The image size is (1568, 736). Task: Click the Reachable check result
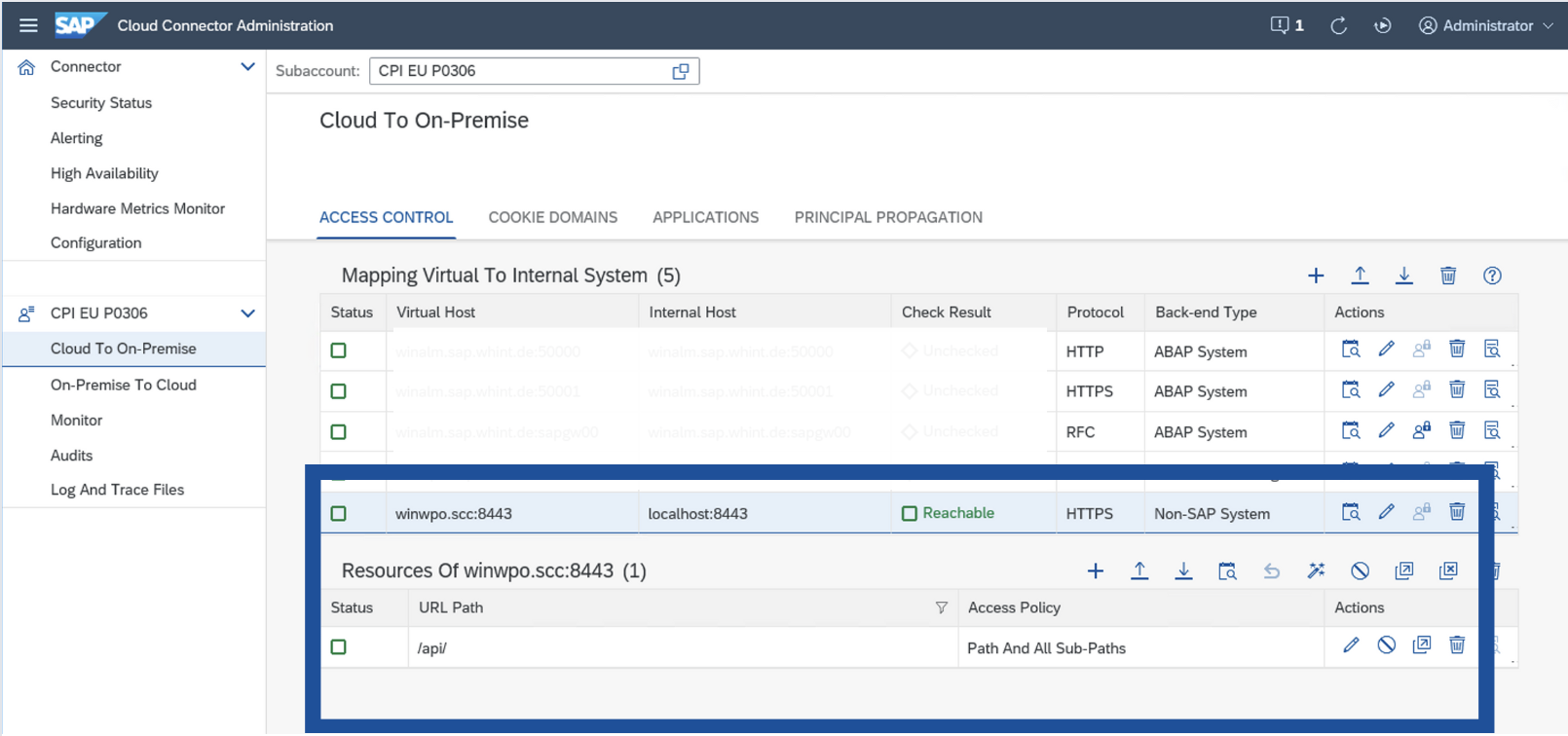pyautogui.click(x=948, y=513)
